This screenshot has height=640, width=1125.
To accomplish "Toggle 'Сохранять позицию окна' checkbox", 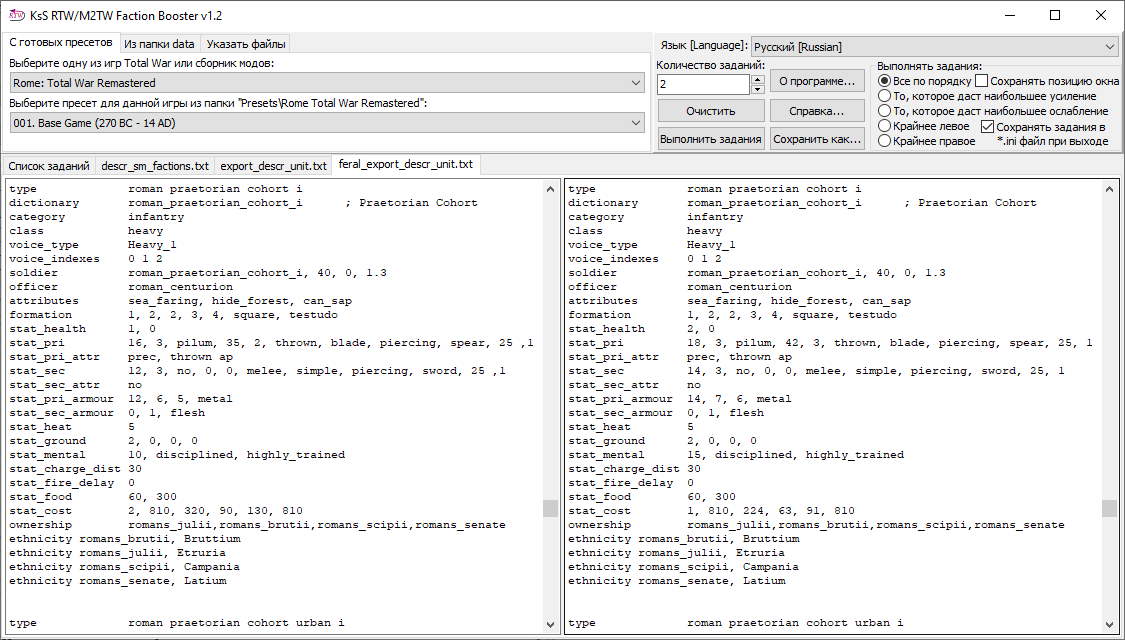I will pos(982,81).
